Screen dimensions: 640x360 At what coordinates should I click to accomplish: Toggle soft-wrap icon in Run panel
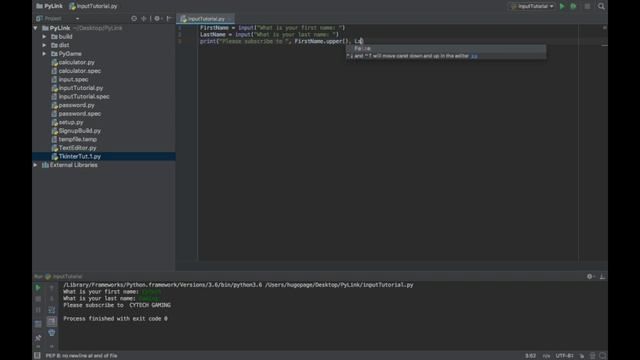pyautogui.click(x=51, y=310)
